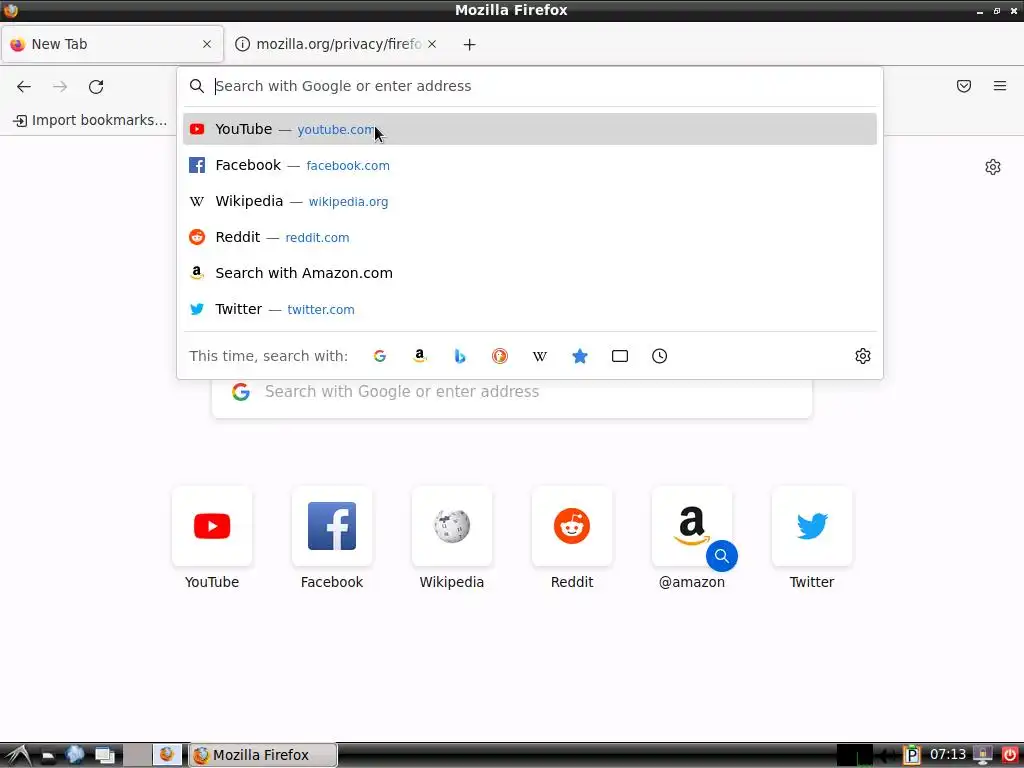Close the New Tab tab
Image resolution: width=1024 pixels, height=768 pixels.
207,44
